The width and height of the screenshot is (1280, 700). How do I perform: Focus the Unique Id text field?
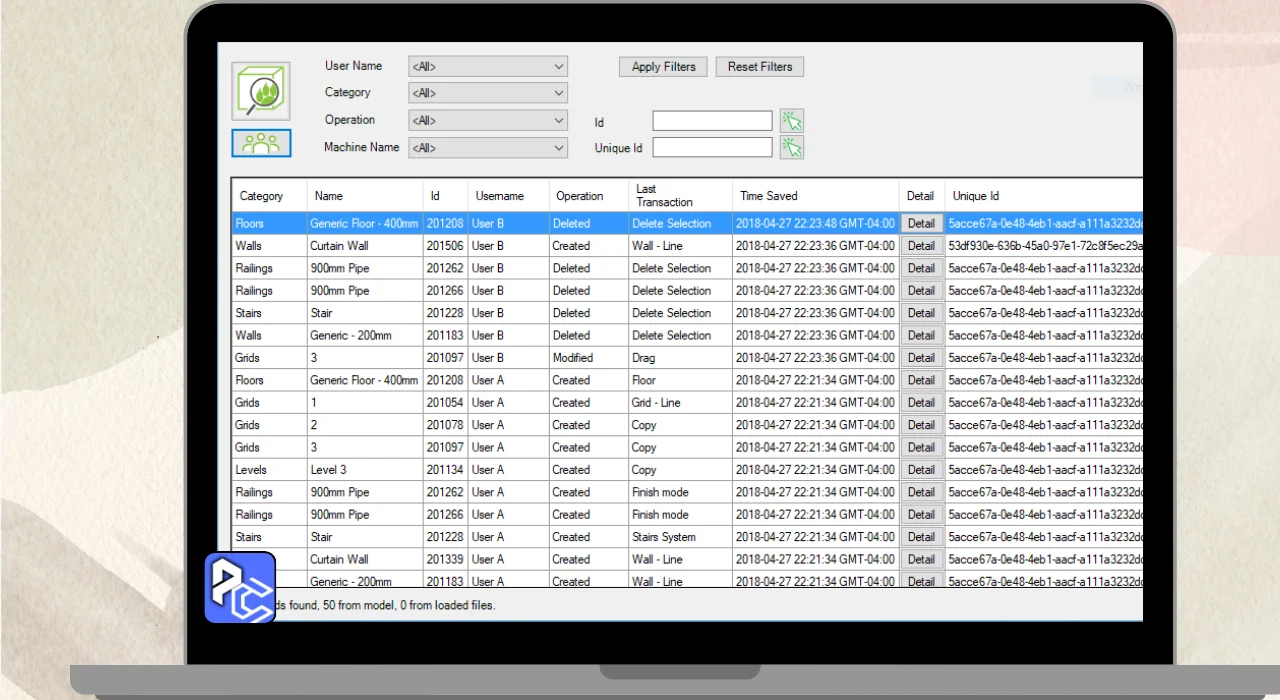pos(712,148)
